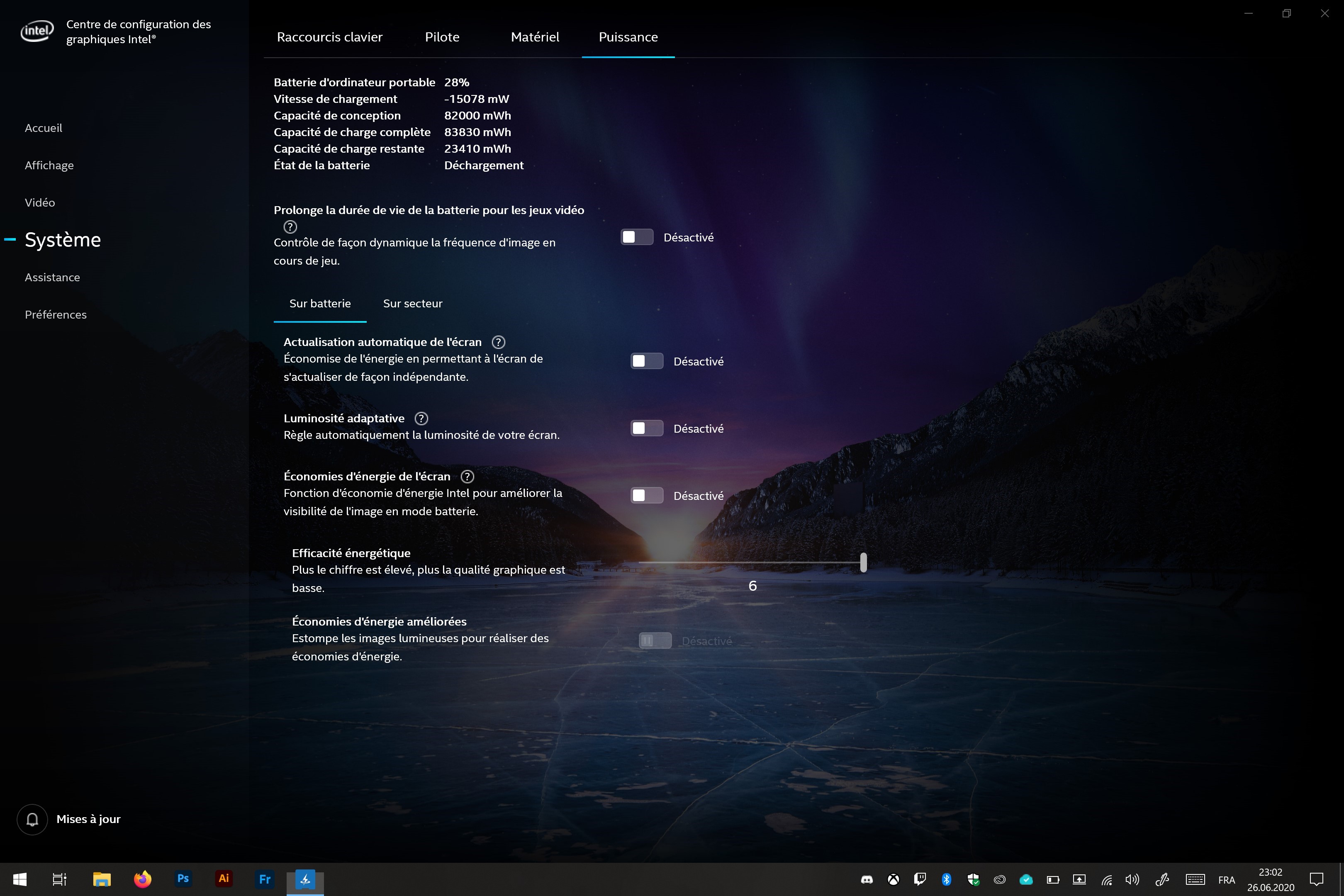Viewport: 1344px width, 896px height.
Task: Click the Mises à jour bell icon
Action: pyautogui.click(x=33, y=819)
